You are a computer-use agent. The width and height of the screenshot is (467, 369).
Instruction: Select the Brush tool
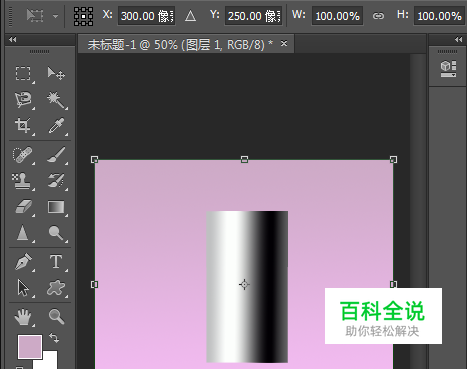pyautogui.click(x=56, y=155)
